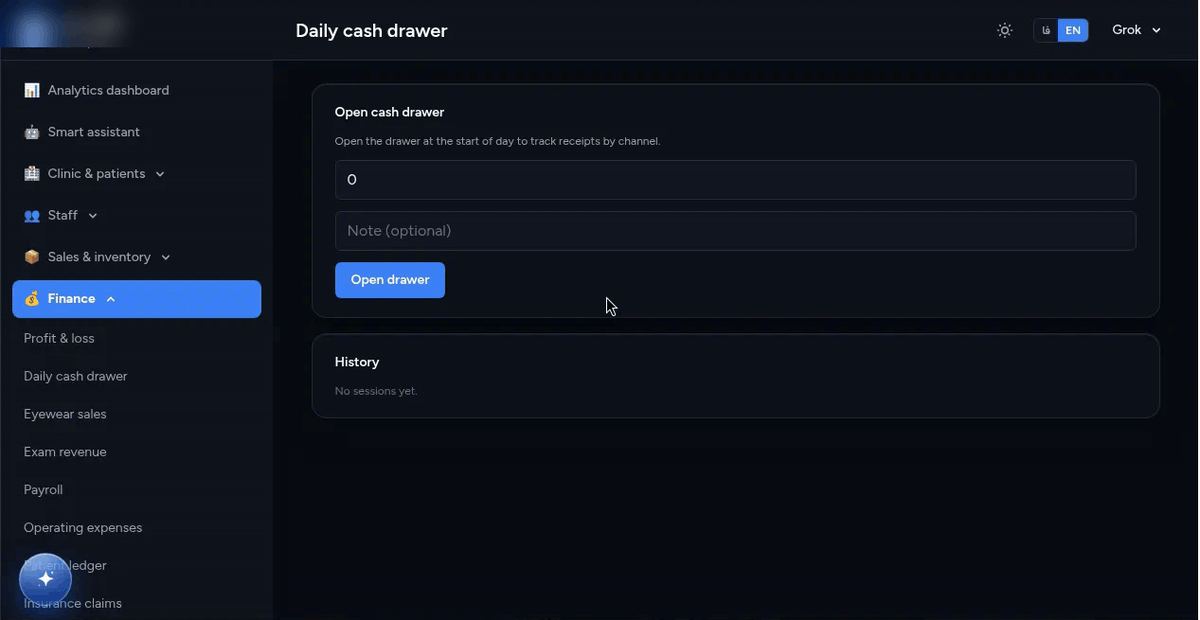
Task: Click the Sales & inventory box icon
Action: tap(32, 257)
